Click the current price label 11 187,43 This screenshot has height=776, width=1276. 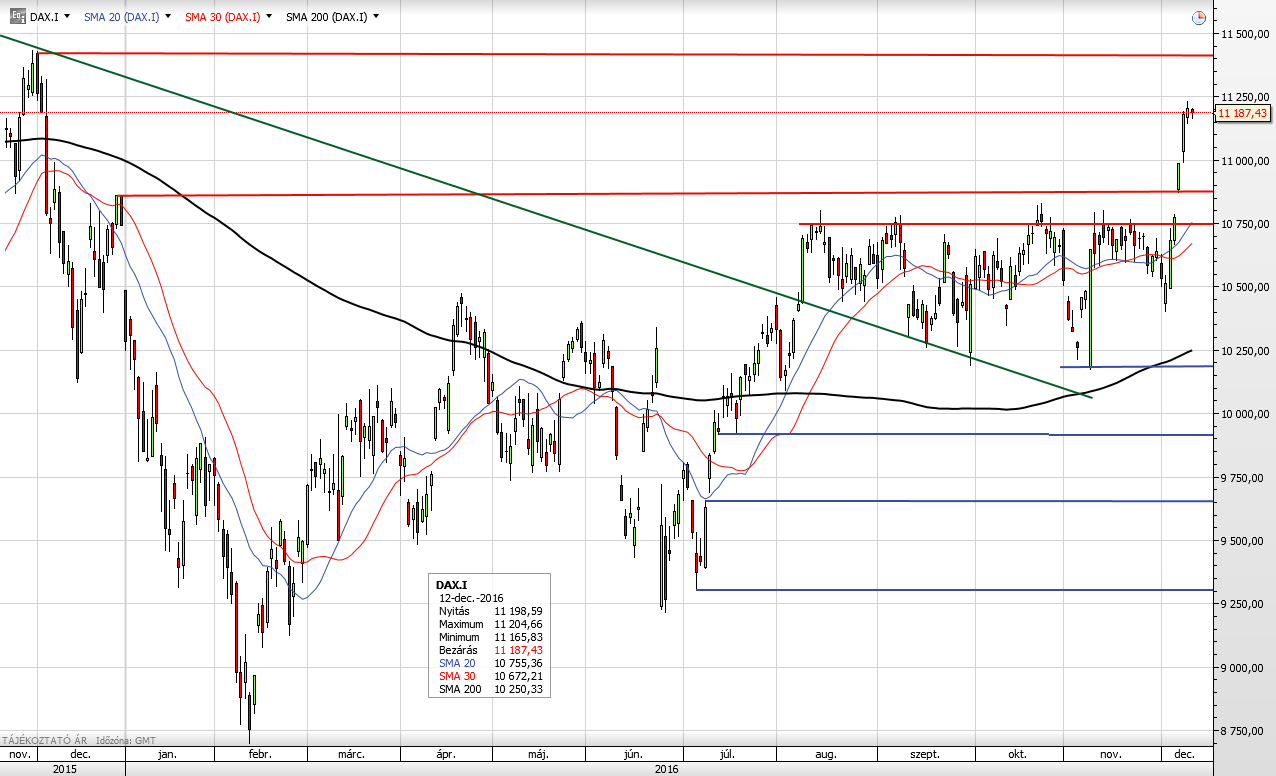click(1244, 114)
